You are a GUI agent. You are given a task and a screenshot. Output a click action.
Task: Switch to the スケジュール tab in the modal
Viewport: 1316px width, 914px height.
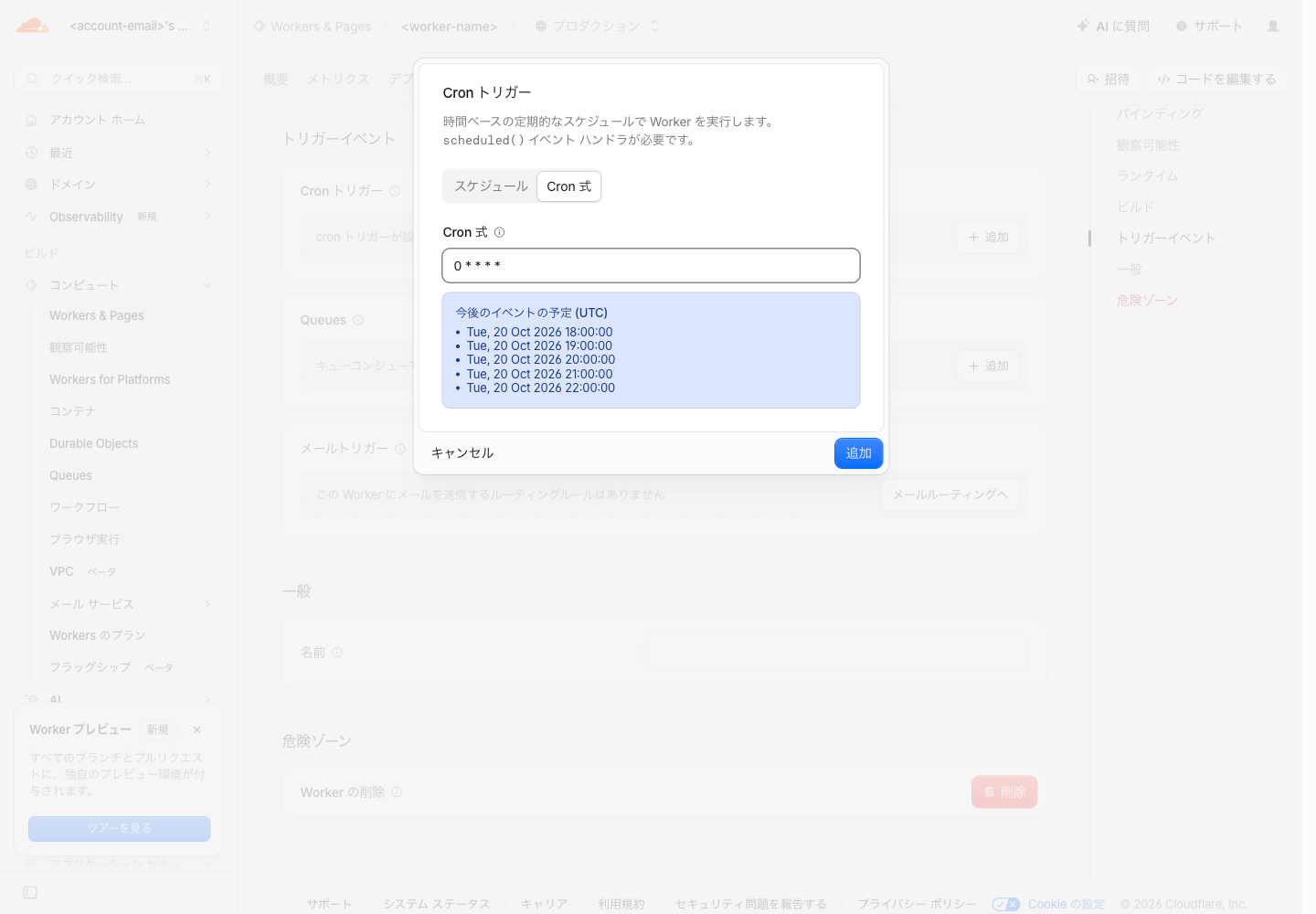(x=491, y=186)
